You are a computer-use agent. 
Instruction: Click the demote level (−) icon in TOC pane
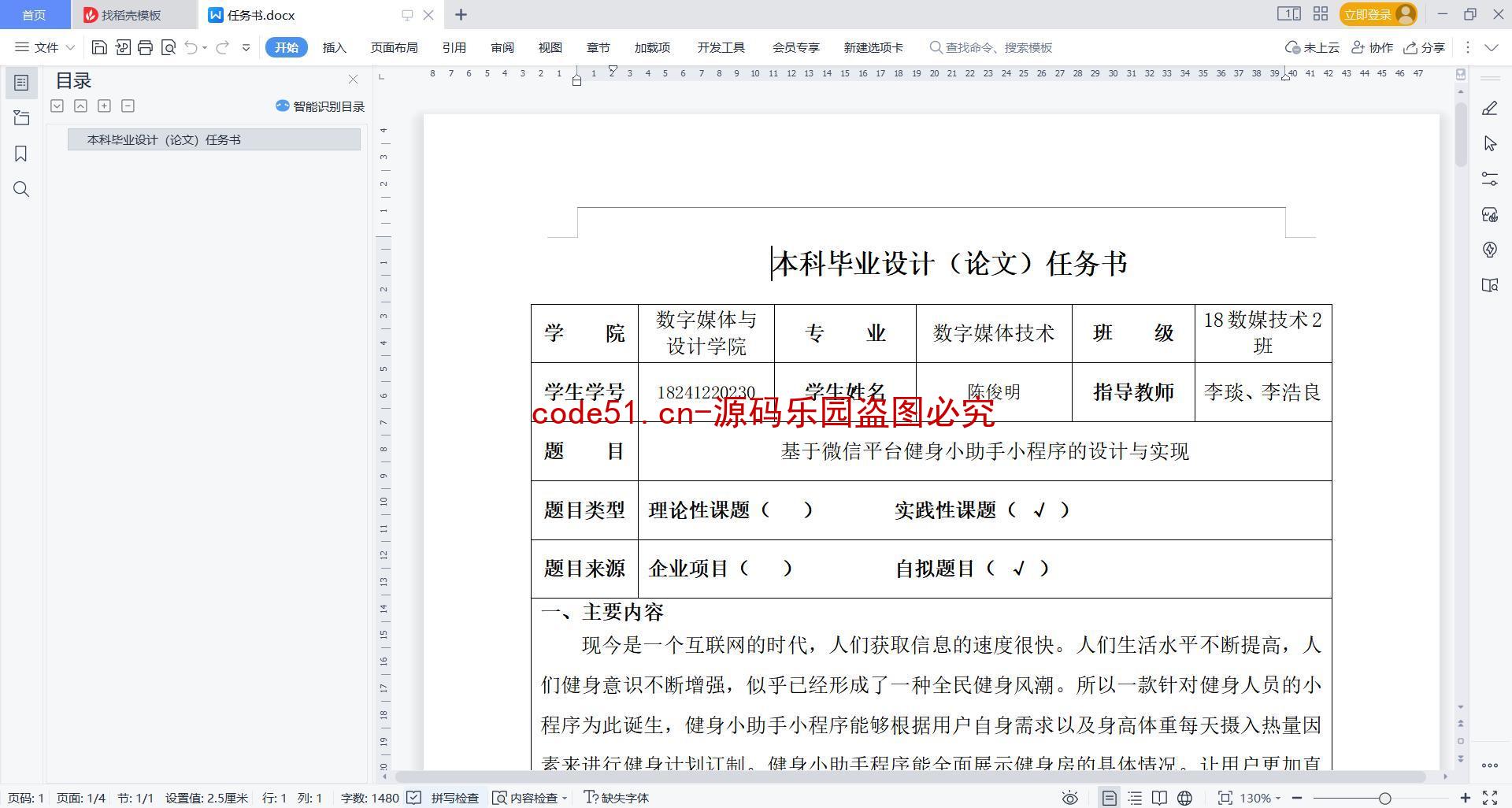(x=128, y=106)
